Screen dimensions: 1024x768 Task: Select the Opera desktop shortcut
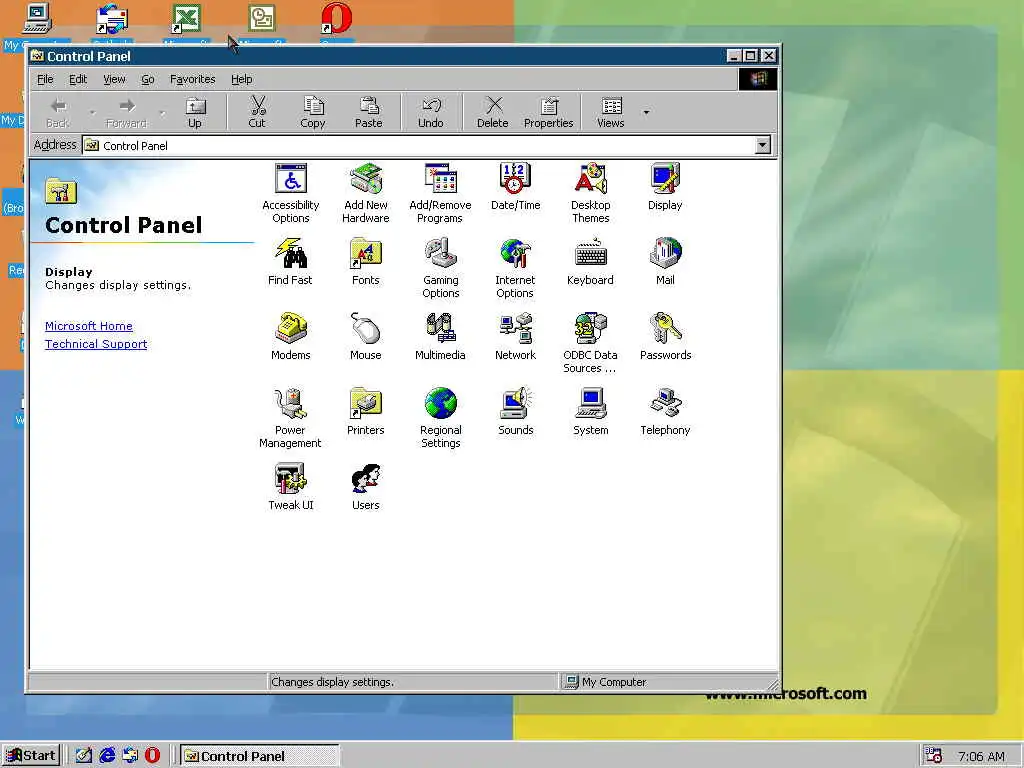tap(336, 25)
